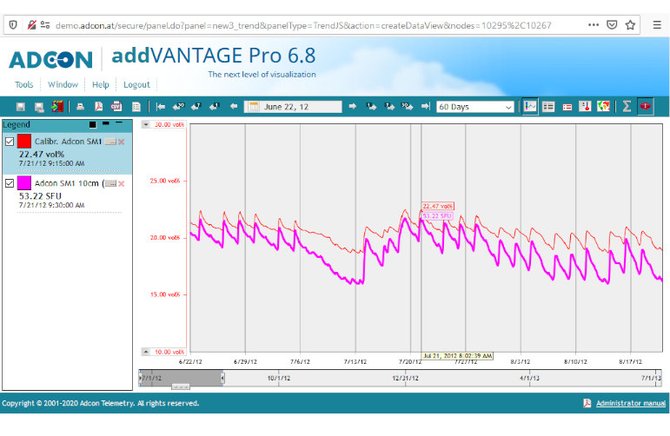Switch to the trend chart view icon

pyautogui.click(x=530, y=106)
